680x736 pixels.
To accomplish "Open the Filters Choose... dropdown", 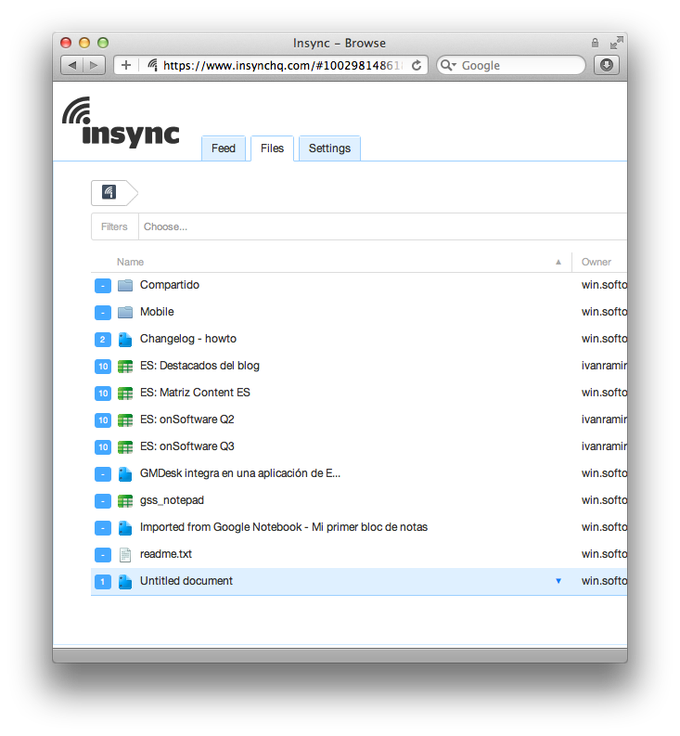I will (382, 227).
